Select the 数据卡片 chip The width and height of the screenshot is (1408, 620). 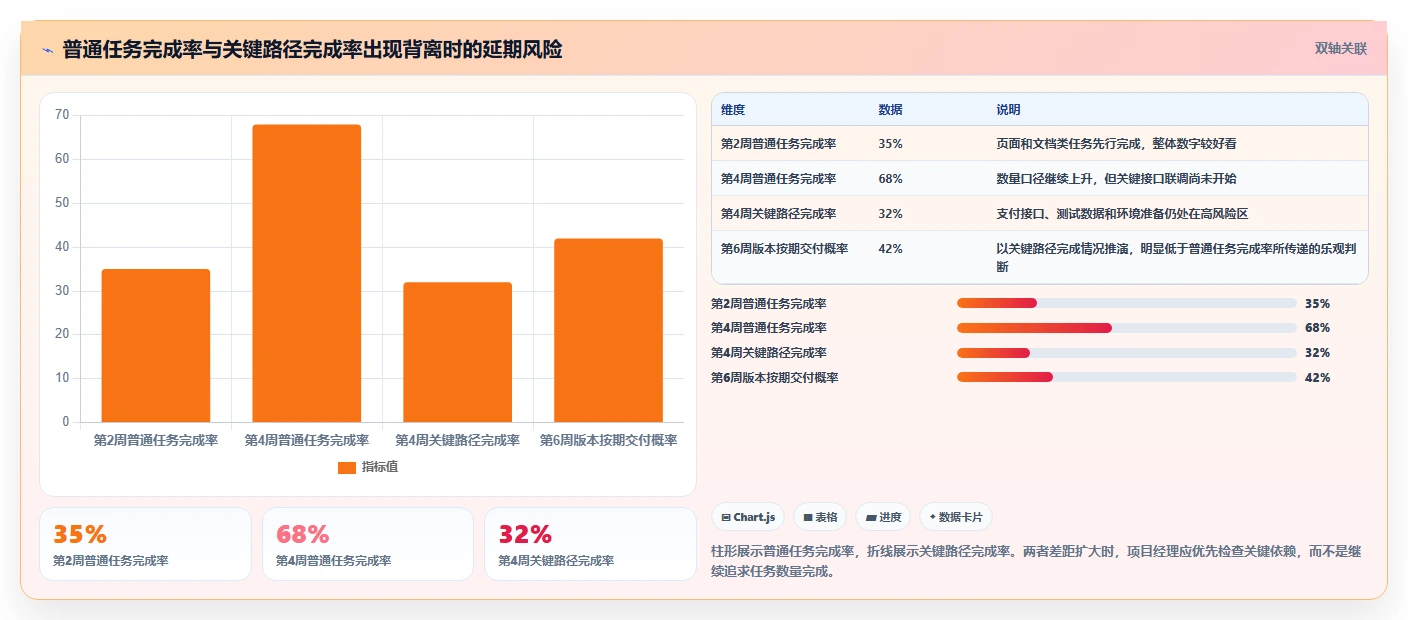tap(955, 517)
